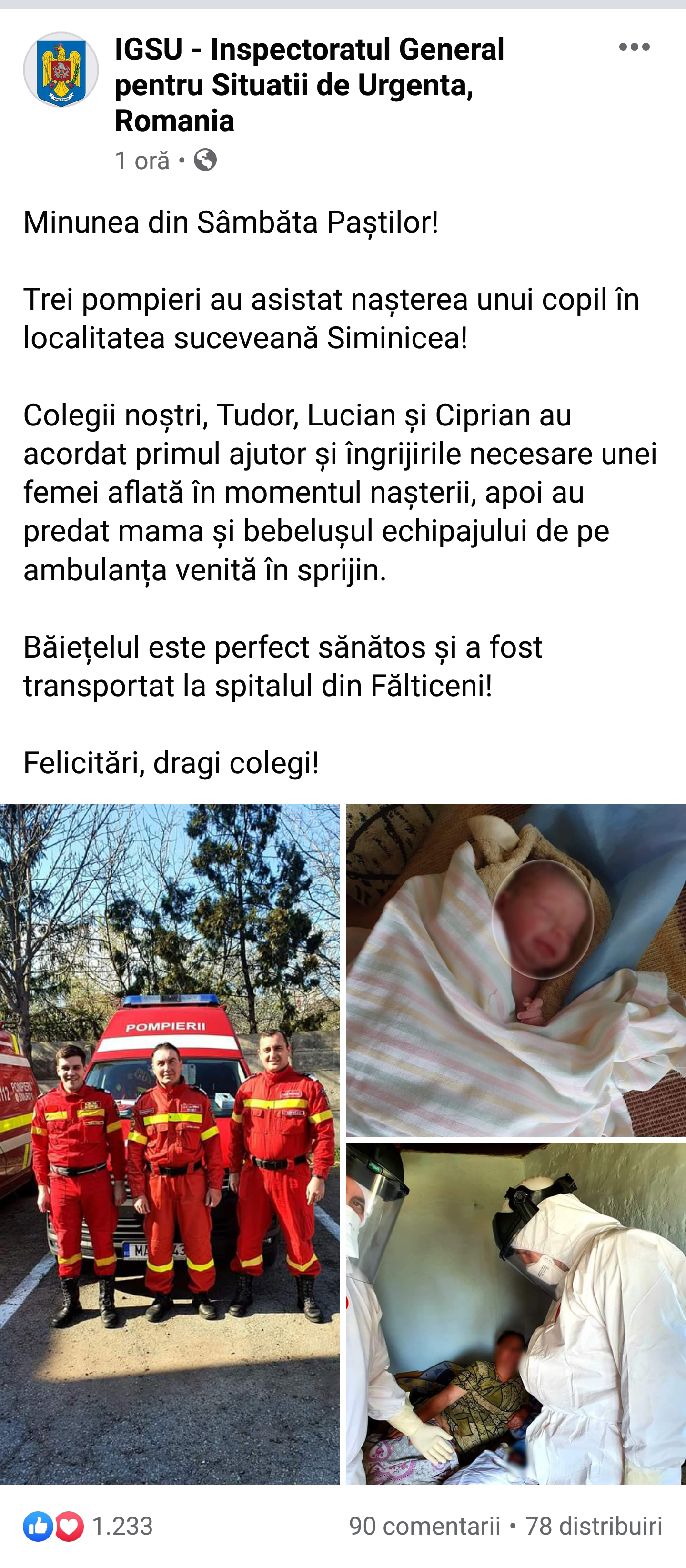Tap the IGSU profile avatar emblem
The image size is (686, 1568).
[x=61, y=70]
